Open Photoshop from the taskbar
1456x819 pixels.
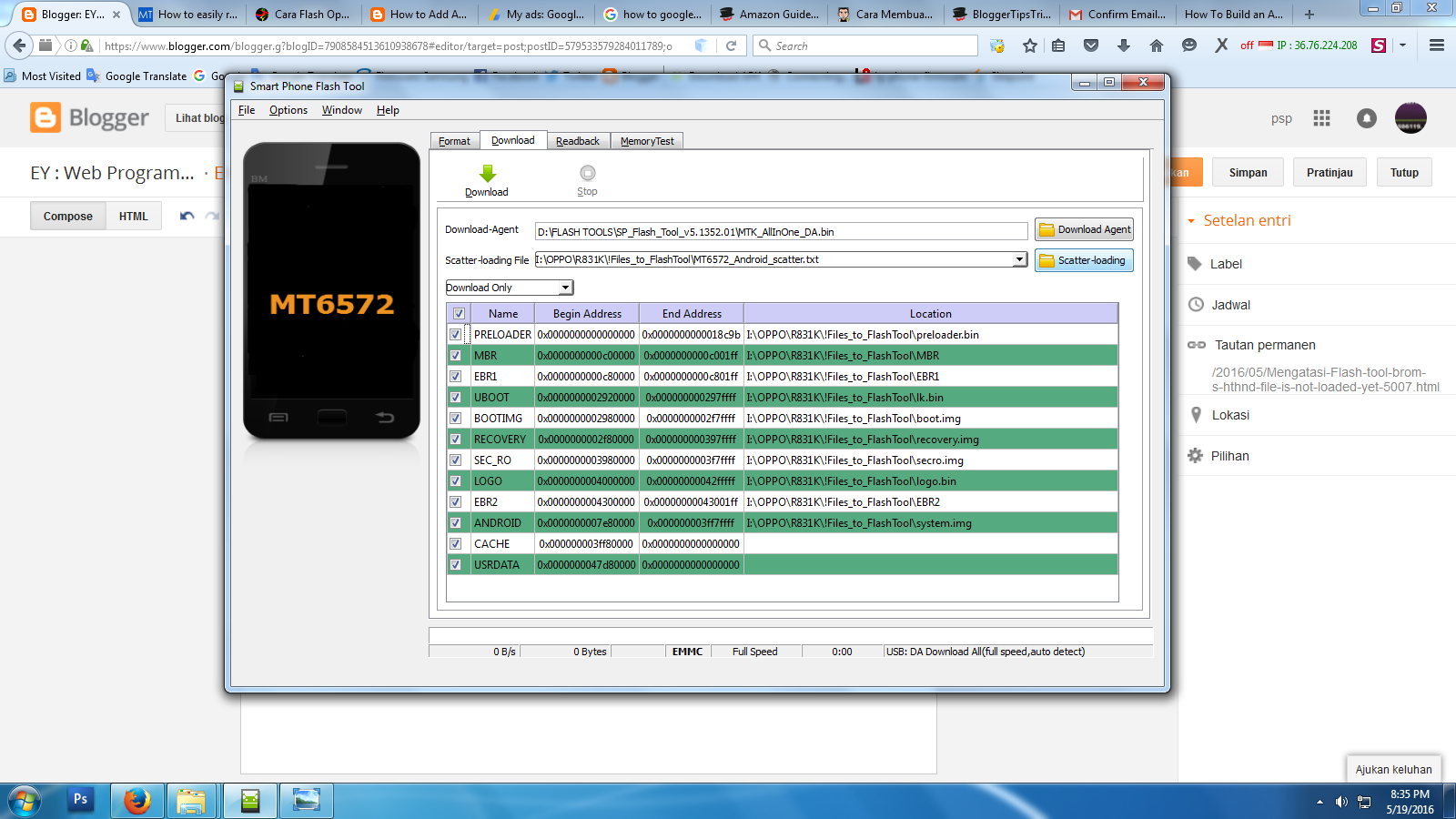80,800
